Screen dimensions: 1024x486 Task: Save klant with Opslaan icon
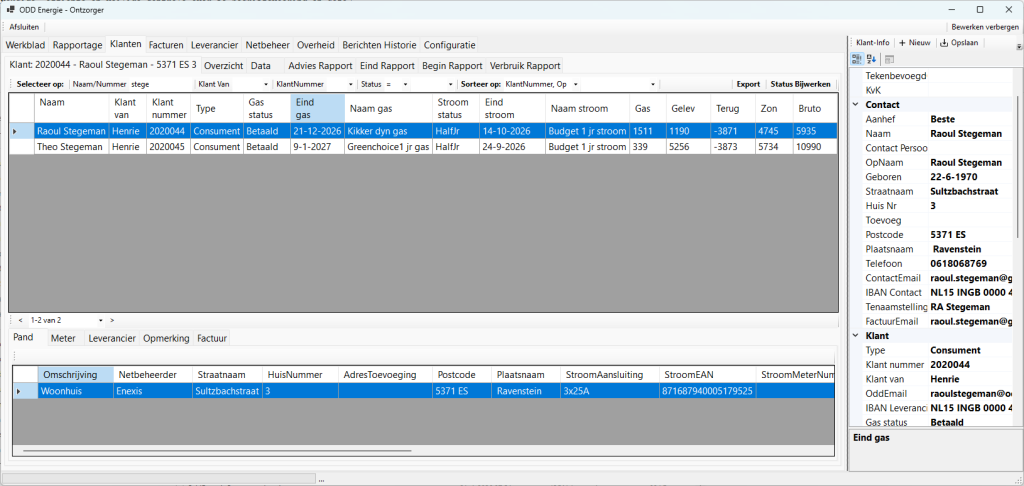click(x=961, y=42)
